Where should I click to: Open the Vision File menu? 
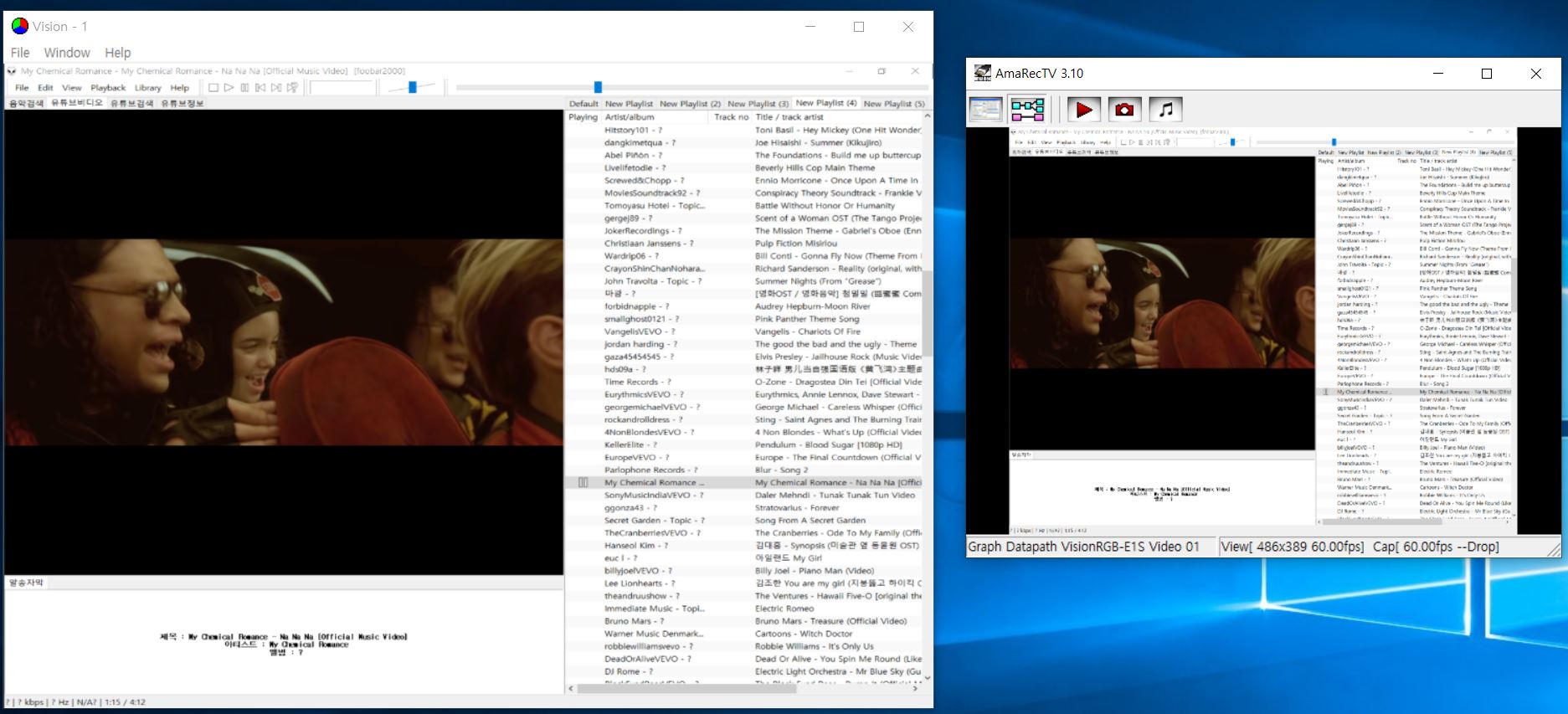[20, 53]
